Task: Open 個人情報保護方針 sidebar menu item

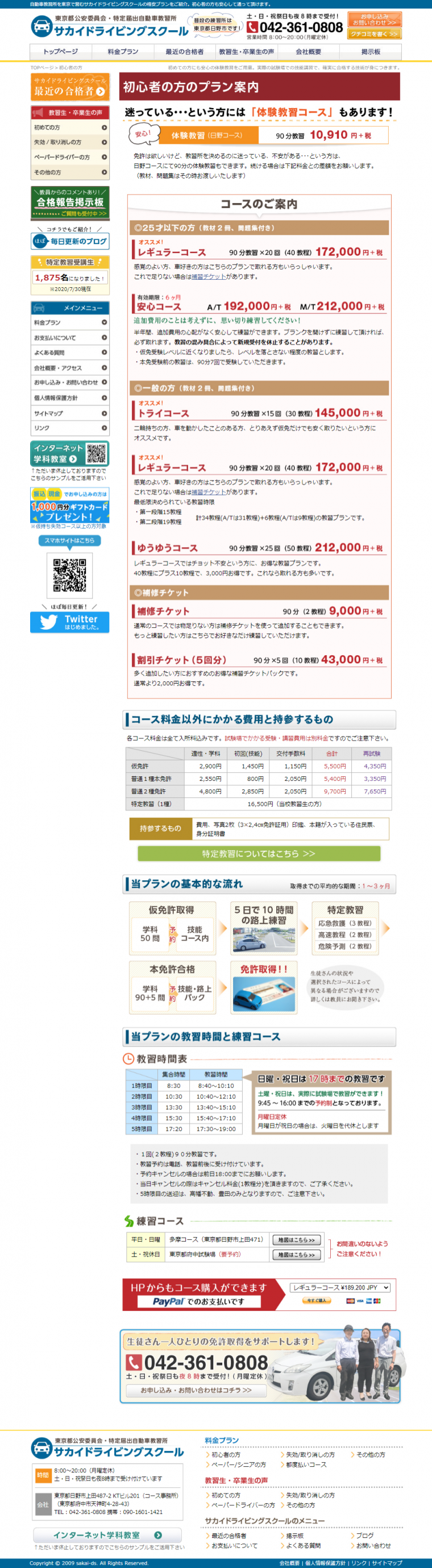Action: (x=69, y=398)
